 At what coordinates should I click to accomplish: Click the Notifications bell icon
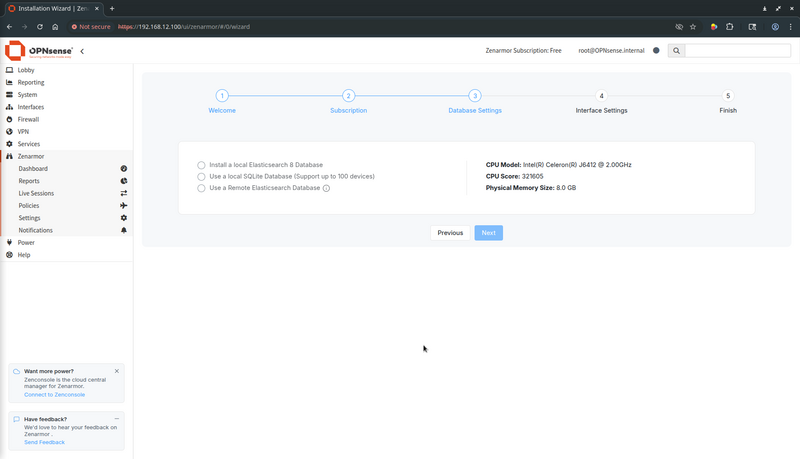(x=123, y=230)
